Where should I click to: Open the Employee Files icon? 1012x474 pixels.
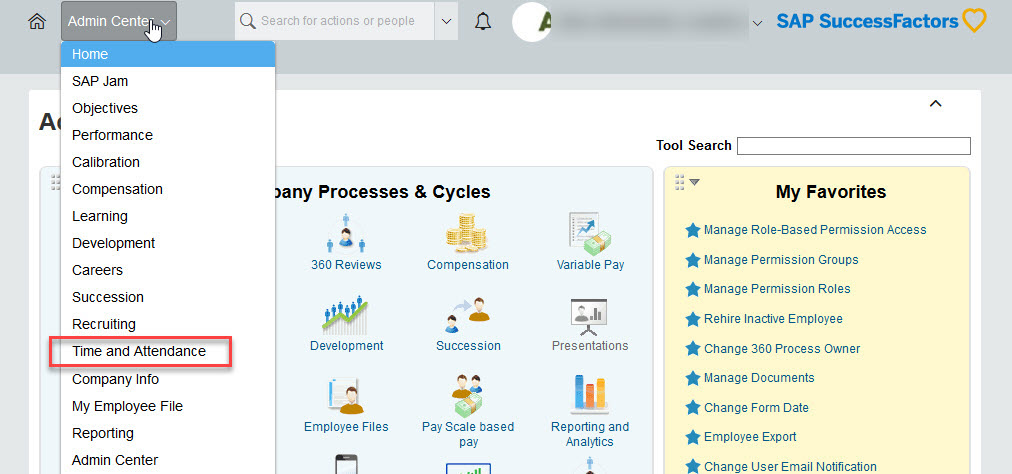pos(346,396)
